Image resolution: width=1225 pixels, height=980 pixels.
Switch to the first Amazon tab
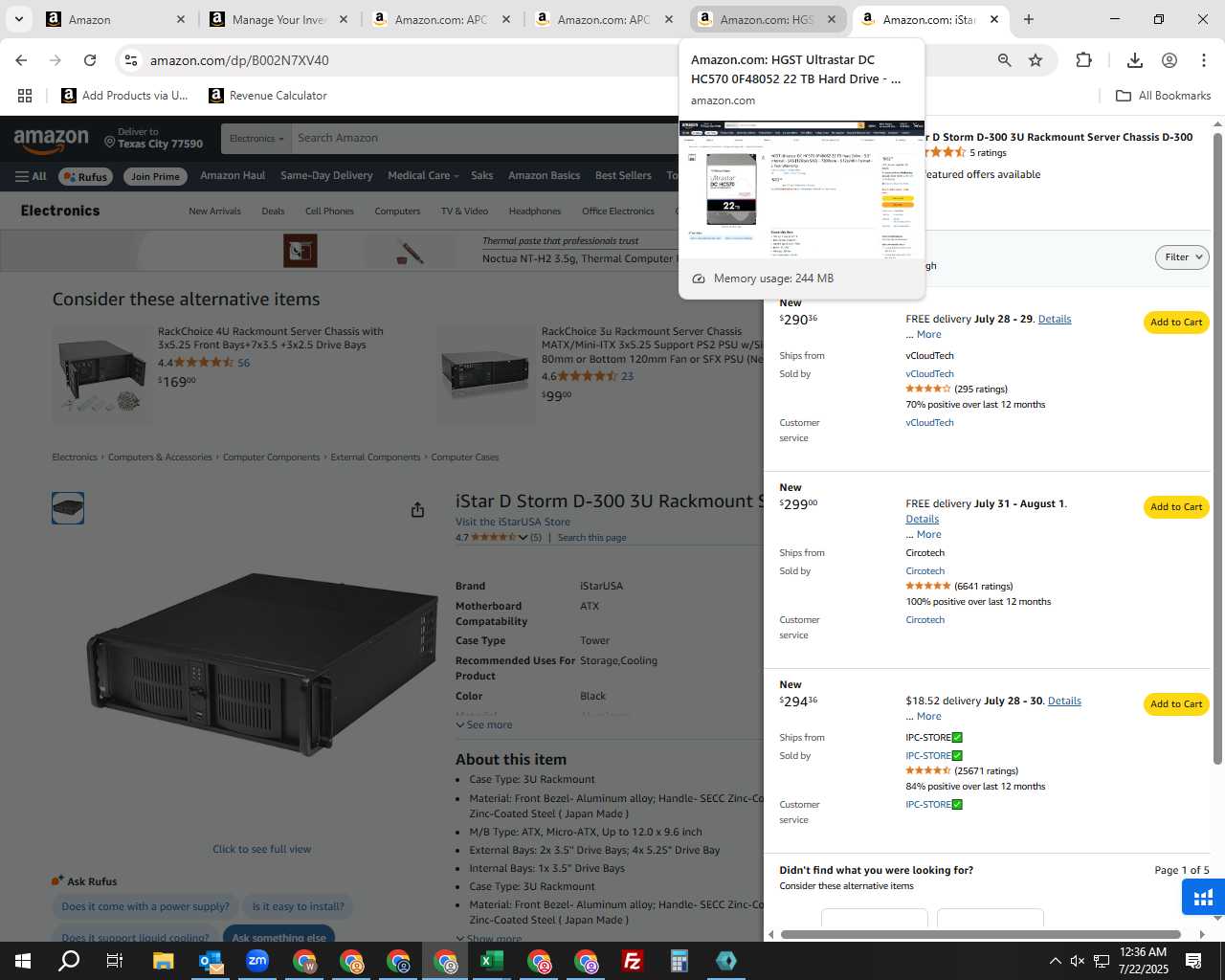(x=117, y=19)
